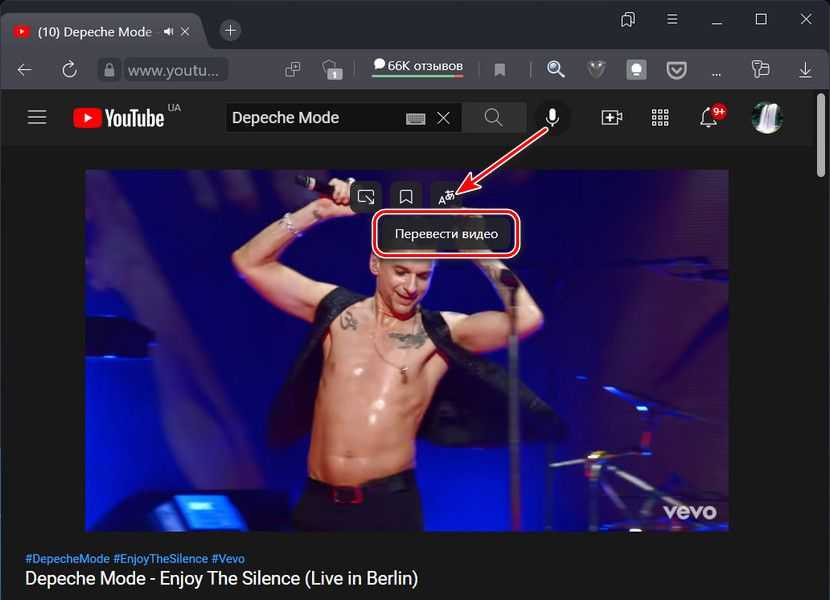The width and height of the screenshot is (830, 600).
Task: Clear the Depeche Mode search text
Action: 443,118
